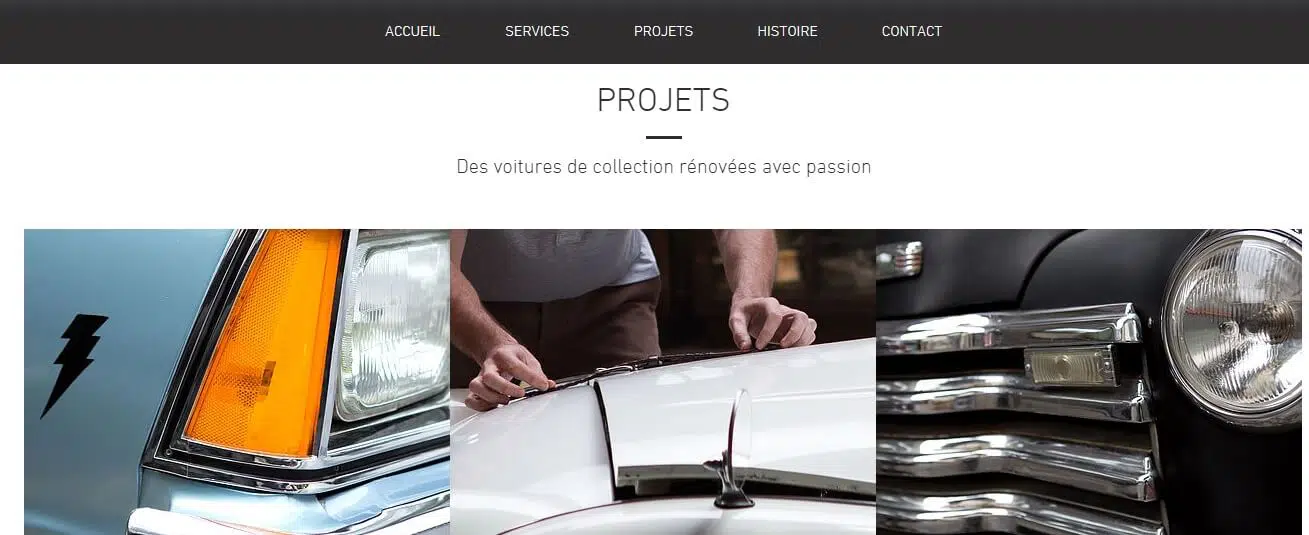Open the ACCUEIL menu item
This screenshot has height=535, width=1309.
[x=412, y=31]
